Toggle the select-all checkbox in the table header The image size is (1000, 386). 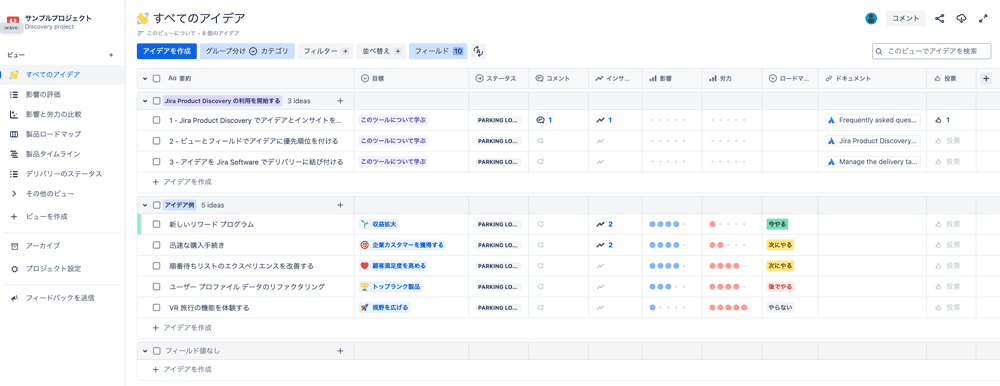tap(156, 78)
